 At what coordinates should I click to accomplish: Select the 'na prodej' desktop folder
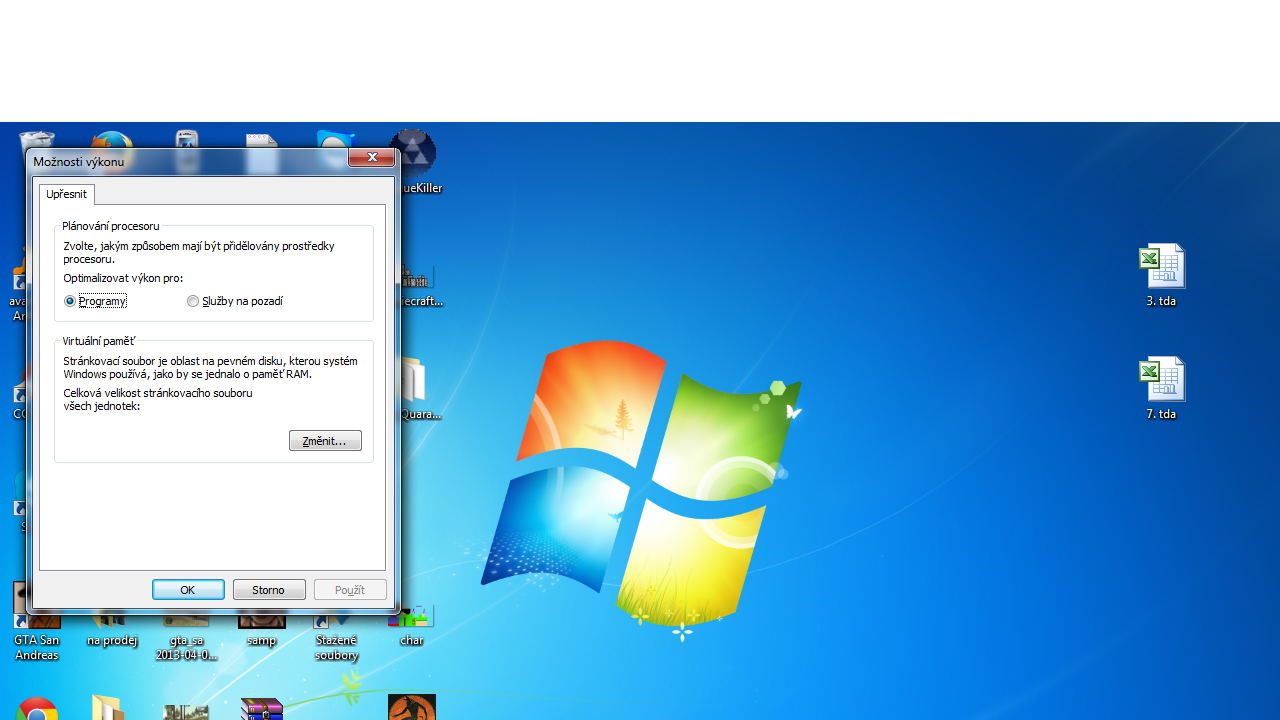click(112, 630)
